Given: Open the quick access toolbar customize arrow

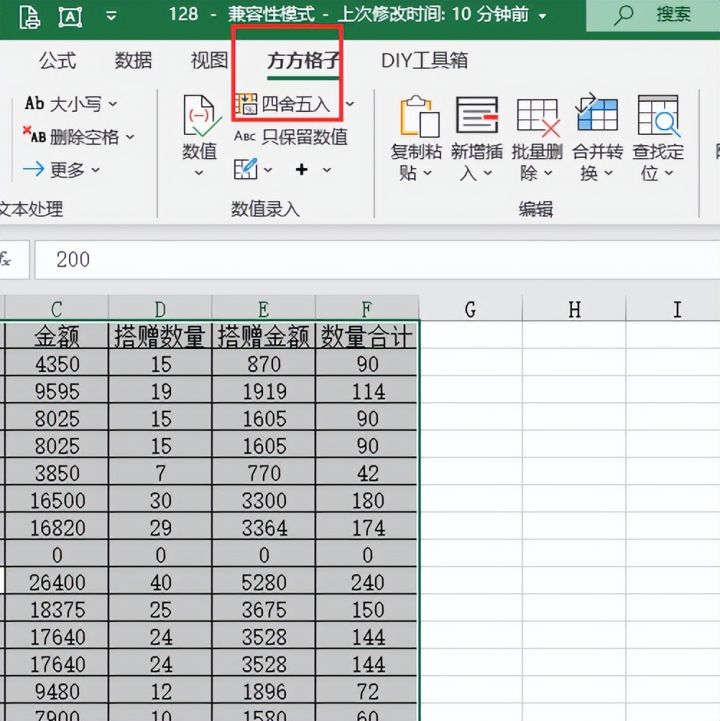Looking at the screenshot, I should pos(111,16).
